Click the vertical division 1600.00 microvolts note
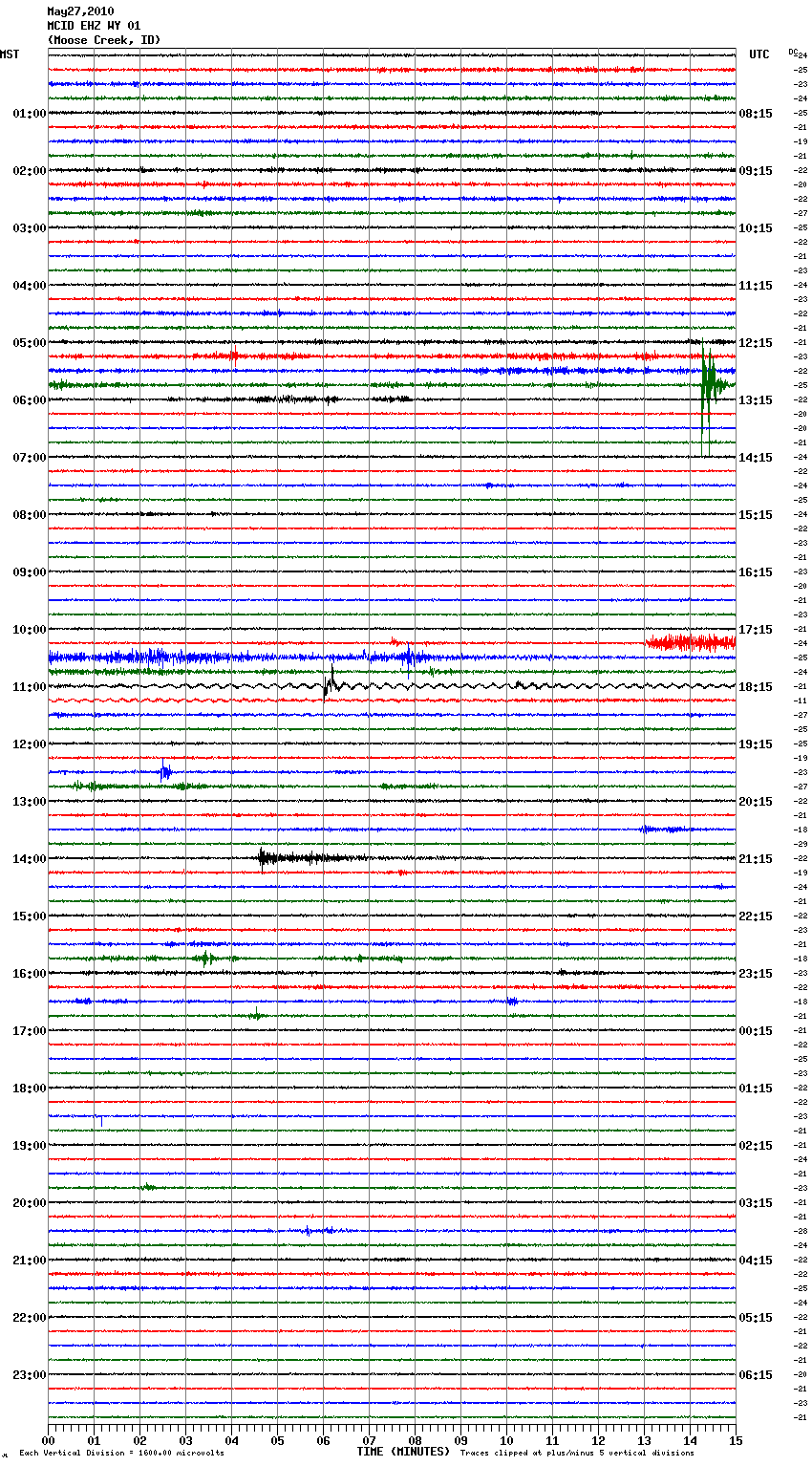The height and width of the screenshot is (1466, 812). 122,1453
